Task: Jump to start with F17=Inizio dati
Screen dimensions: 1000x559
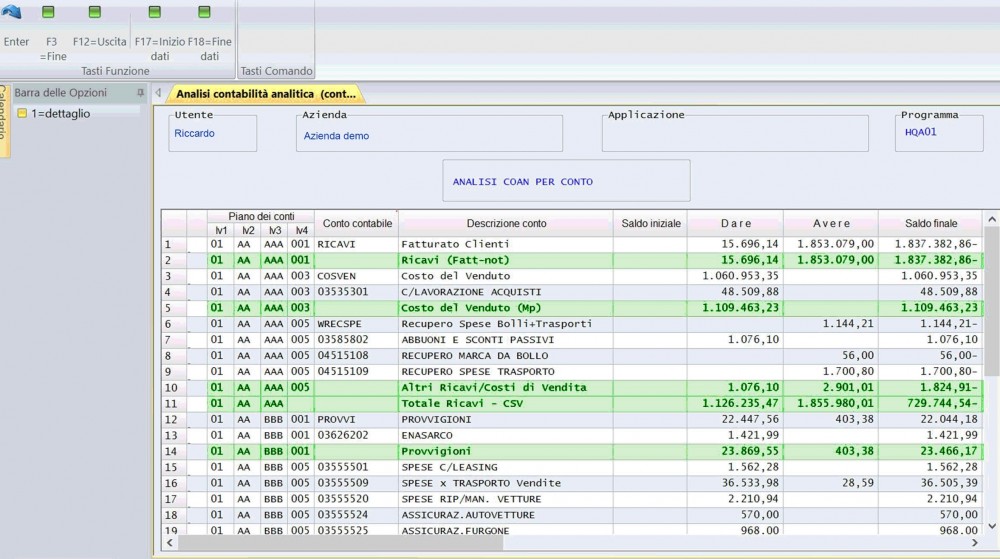Action: pos(155,12)
